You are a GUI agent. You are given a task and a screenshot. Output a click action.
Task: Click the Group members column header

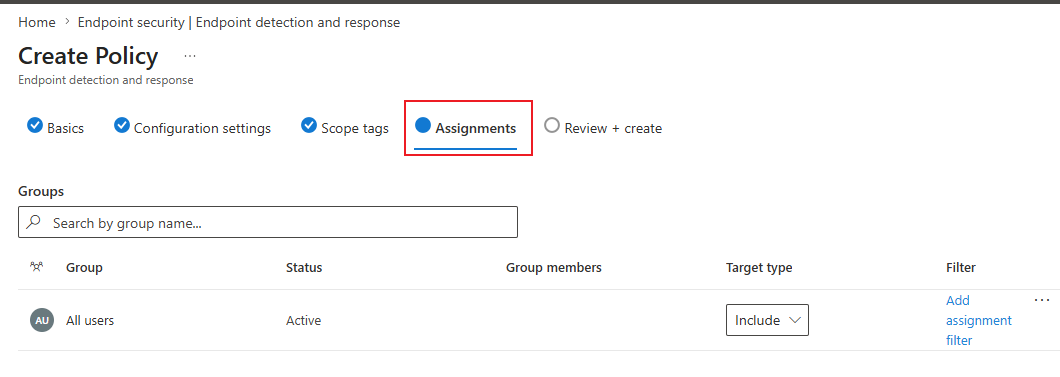pyautogui.click(x=554, y=268)
